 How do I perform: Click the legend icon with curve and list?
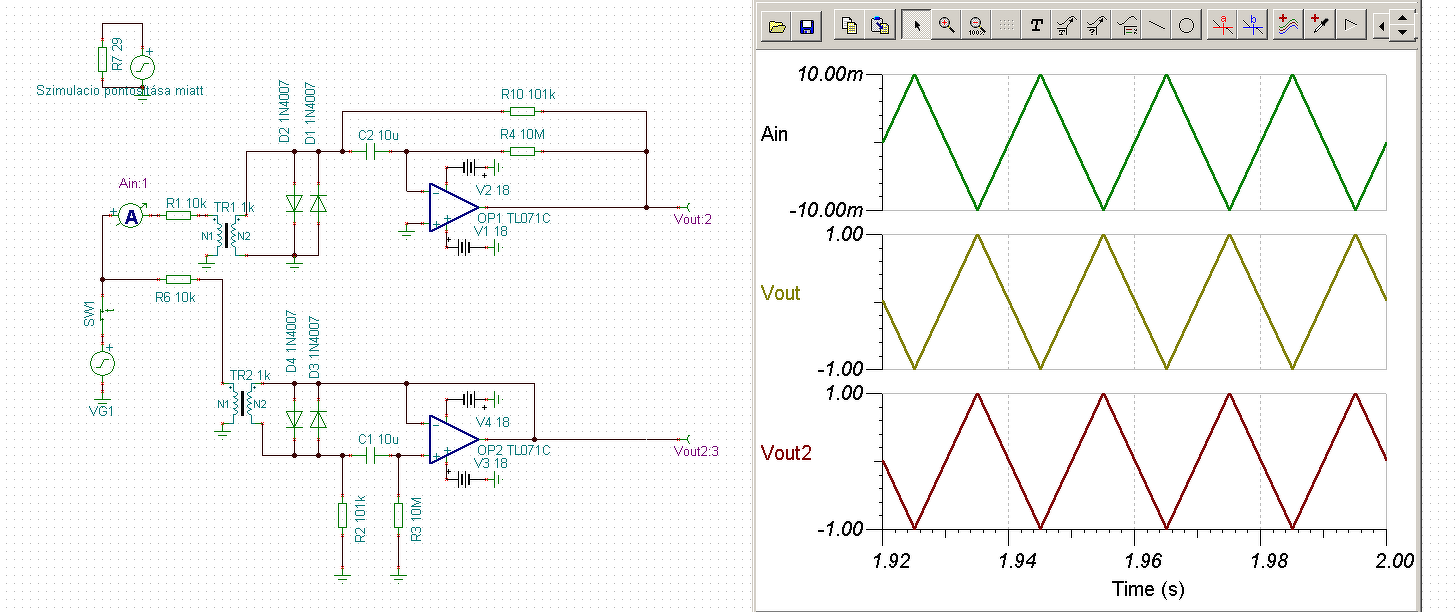coord(1126,27)
